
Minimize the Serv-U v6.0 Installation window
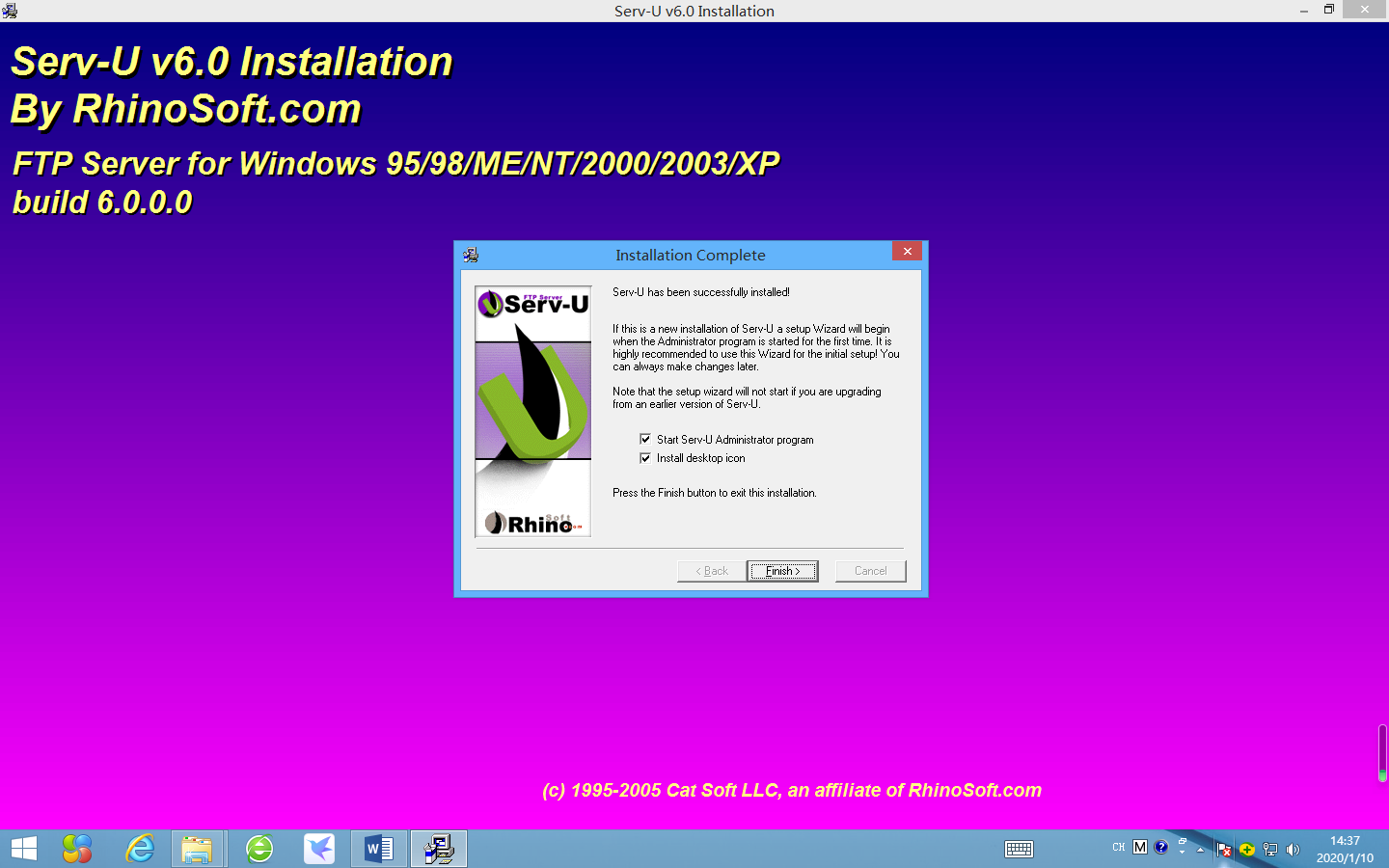pyautogui.click(x=1304, y=11)
